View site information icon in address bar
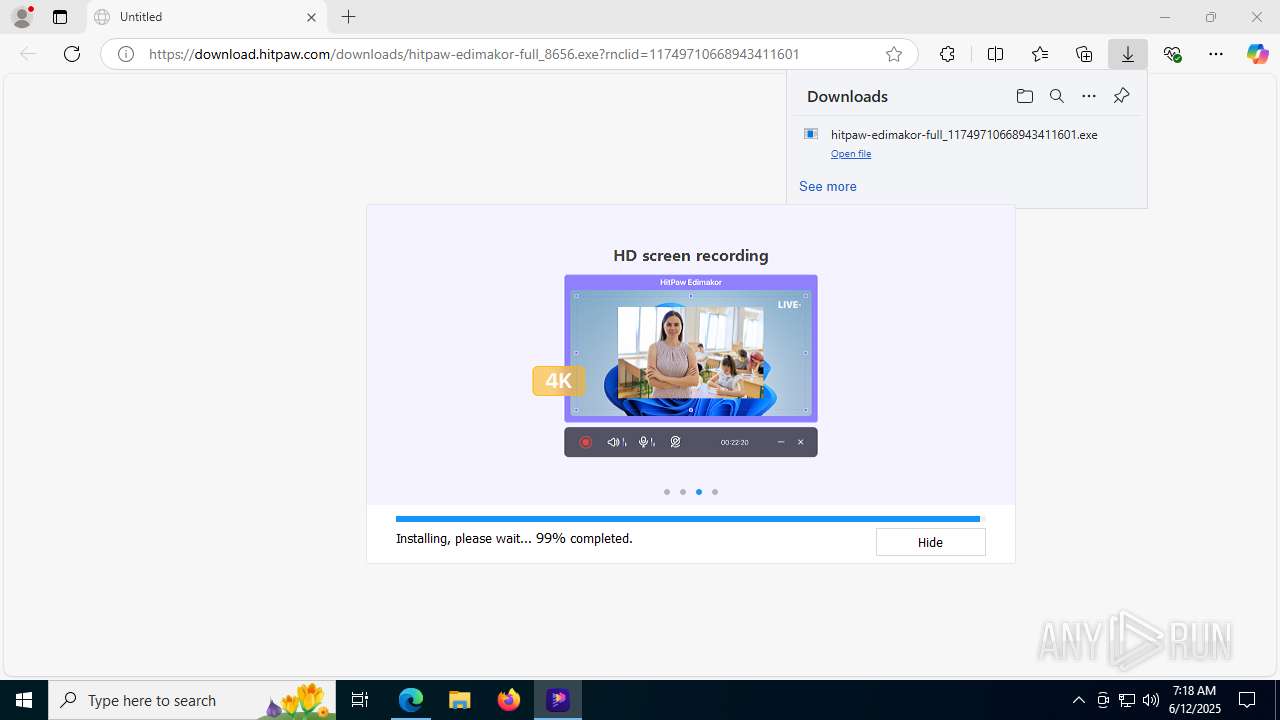 tap(126, 54)
